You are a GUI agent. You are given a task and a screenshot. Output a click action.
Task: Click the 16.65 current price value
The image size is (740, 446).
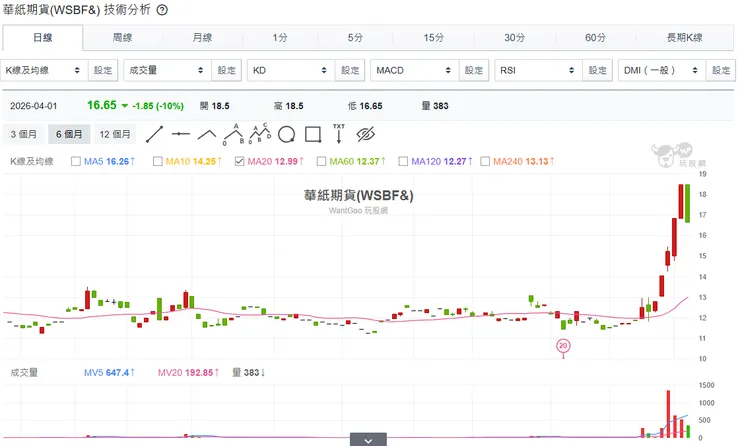tap(101, 105)
